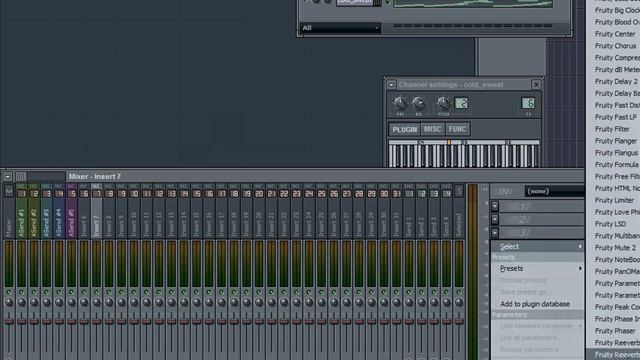Select the Send #5 purple mixer track
Screen dimensions: 640x360
(x=71, y=211)
